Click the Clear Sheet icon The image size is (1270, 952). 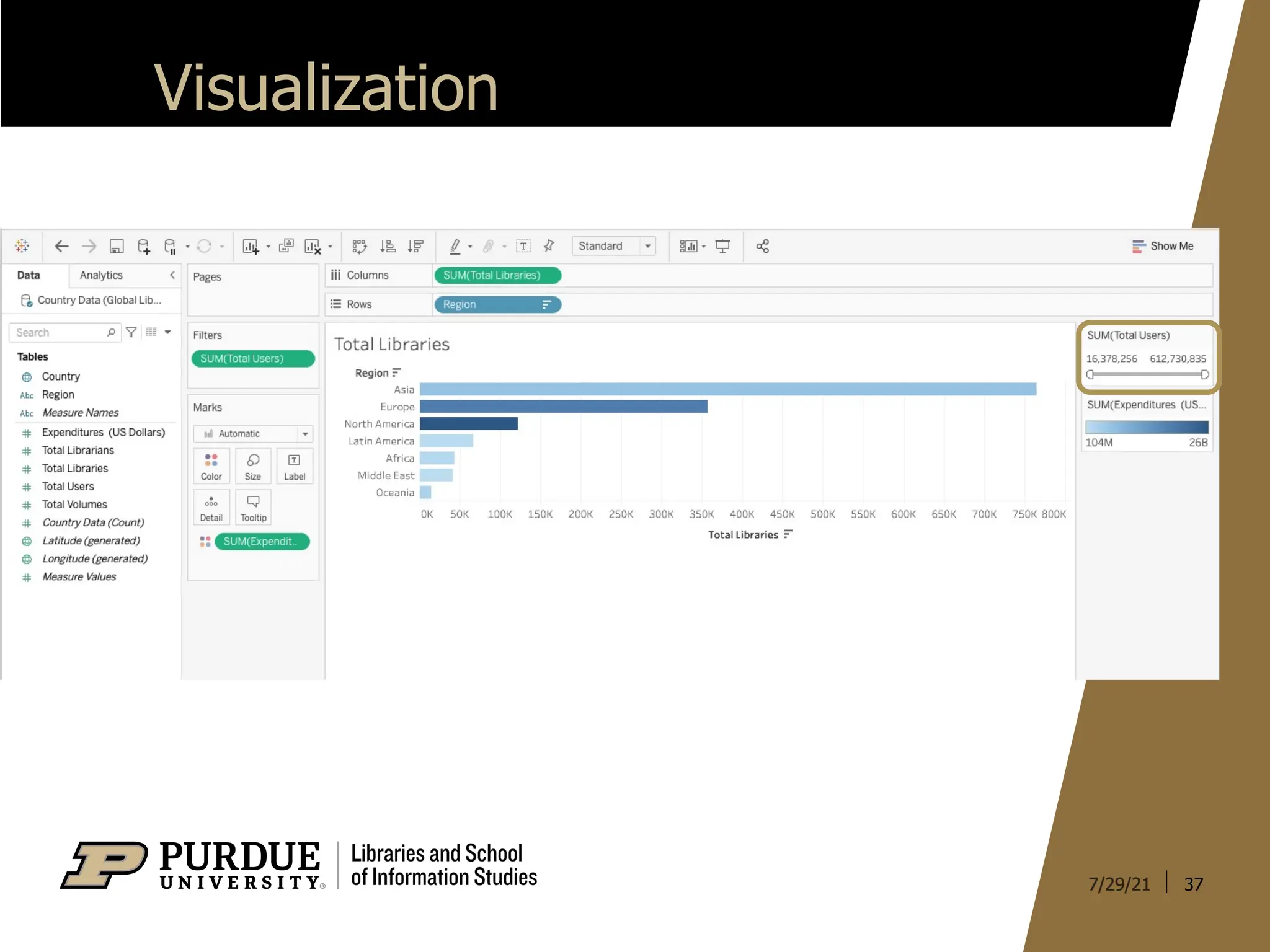click(313, 247)
